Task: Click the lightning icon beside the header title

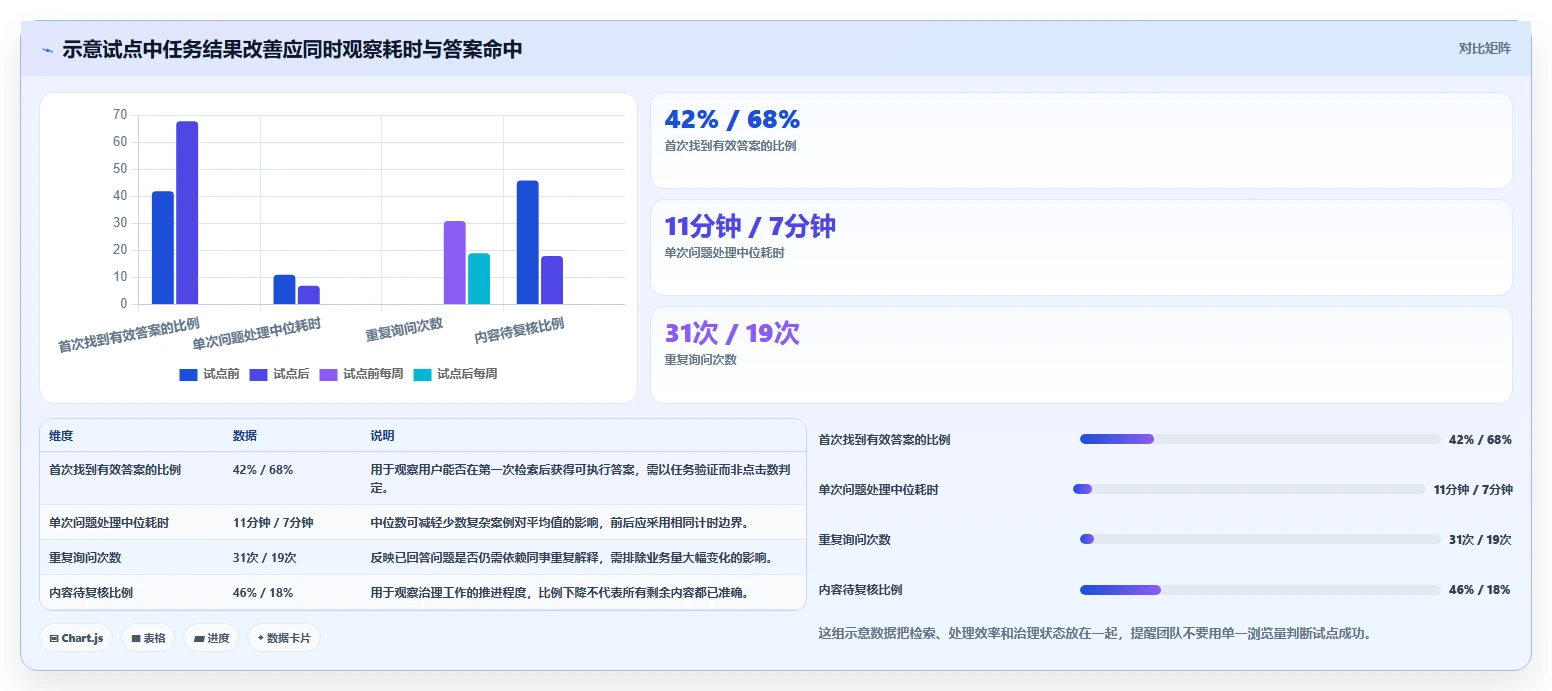Action: tap(47, 50)
